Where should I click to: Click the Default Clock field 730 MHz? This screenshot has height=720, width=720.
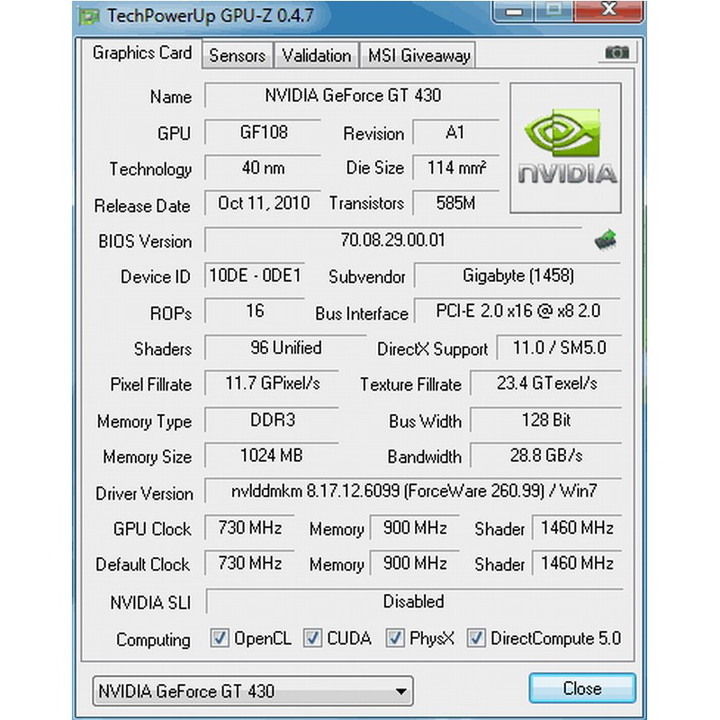tap(249, 563)
